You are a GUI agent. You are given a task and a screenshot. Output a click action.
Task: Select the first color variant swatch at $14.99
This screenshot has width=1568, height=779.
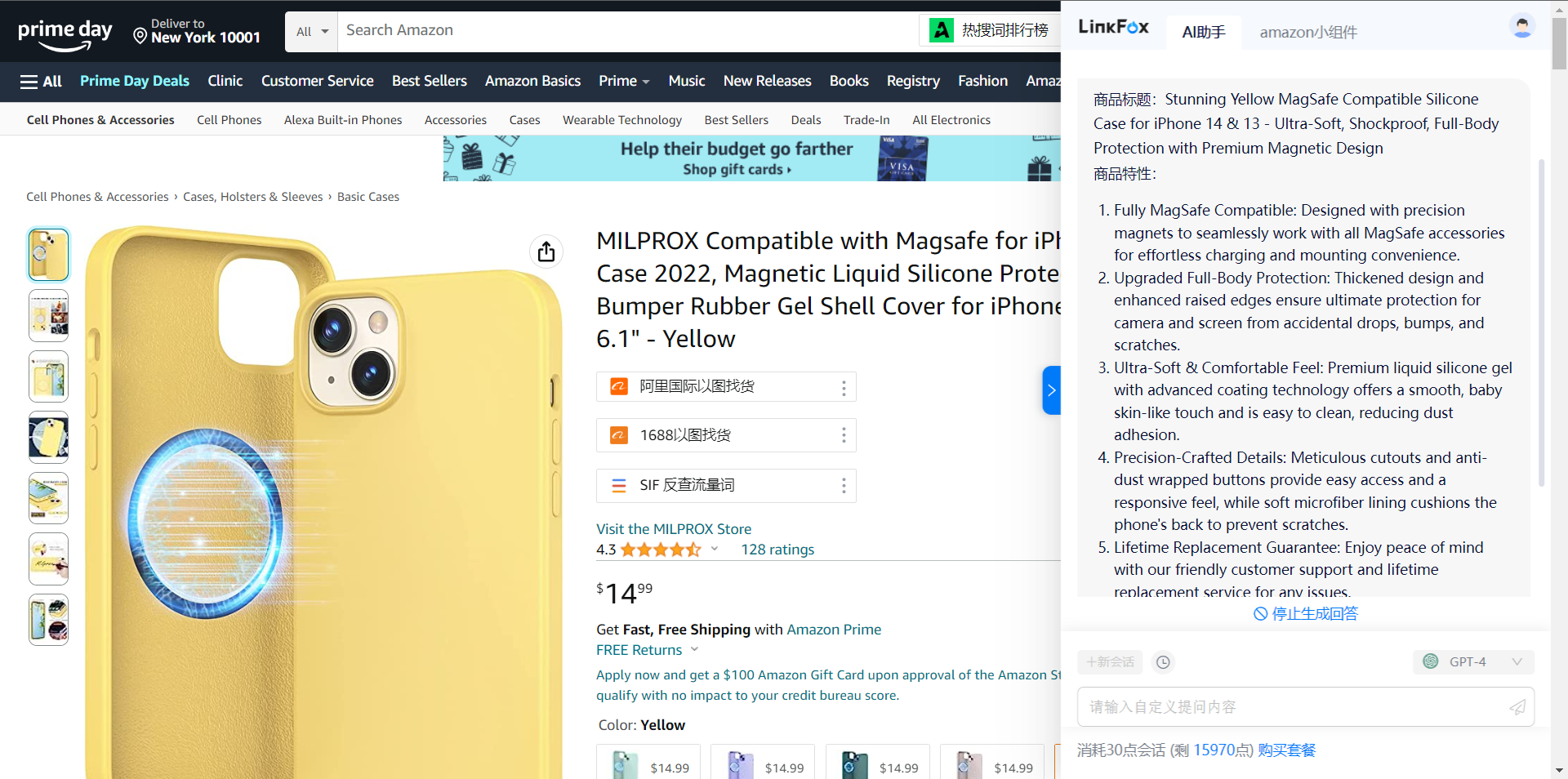coord(648,763)
